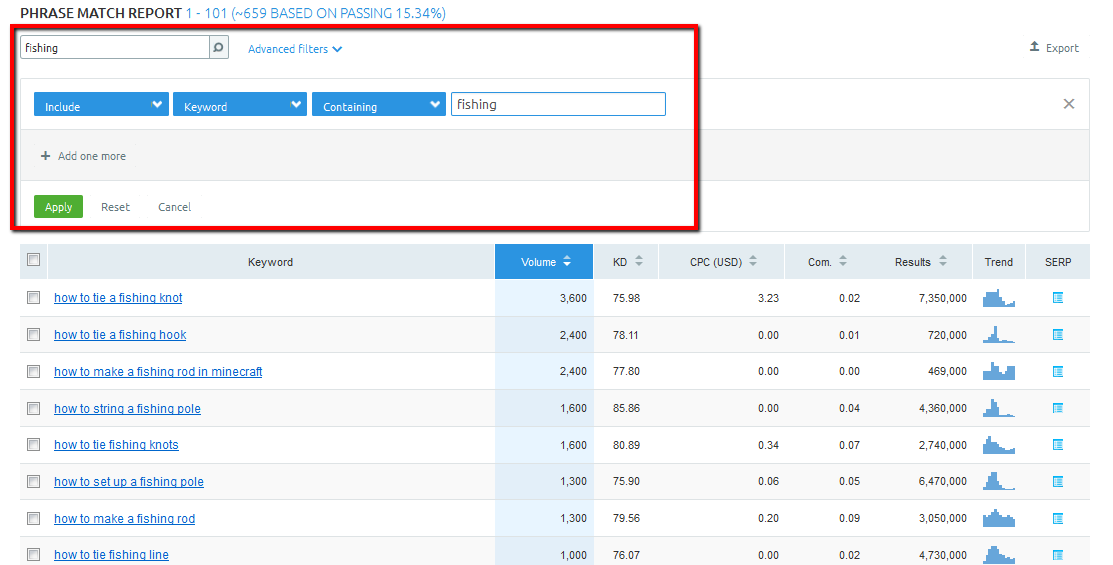Click the SERP column header
1113x565 pixels.
pyautogui.click(x=1058, y=262)
